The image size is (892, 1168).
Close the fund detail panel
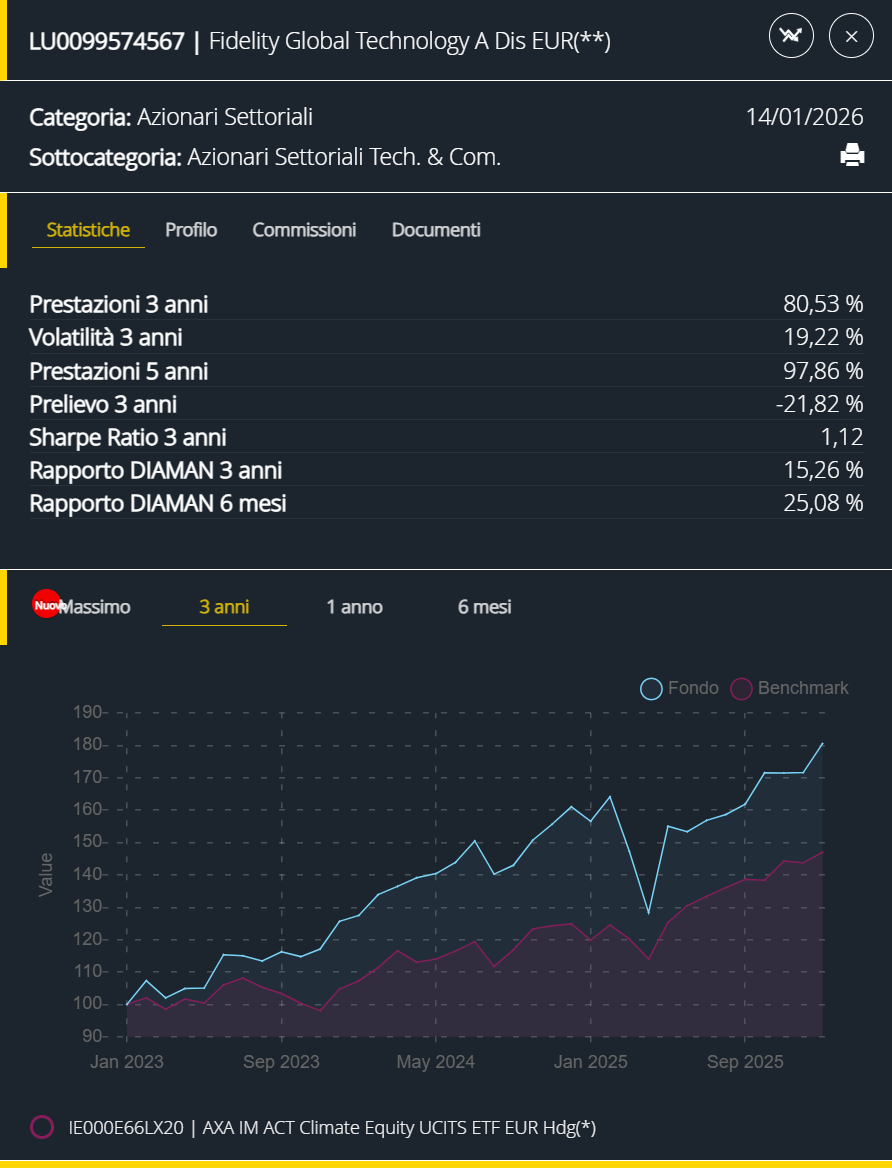point(852,37)
